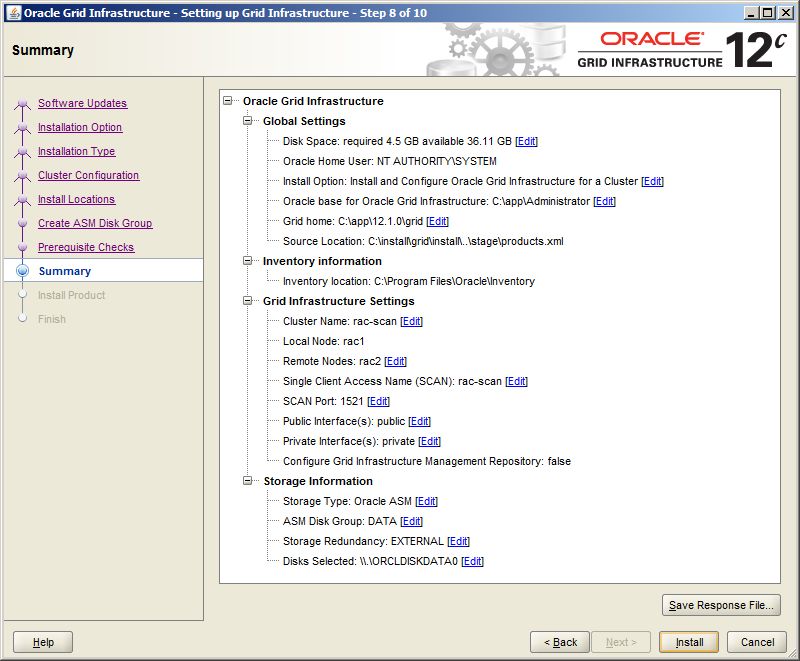The image size is (800, 661).
Task: Edit the Single Client Access Name
Action: point(516,381)
